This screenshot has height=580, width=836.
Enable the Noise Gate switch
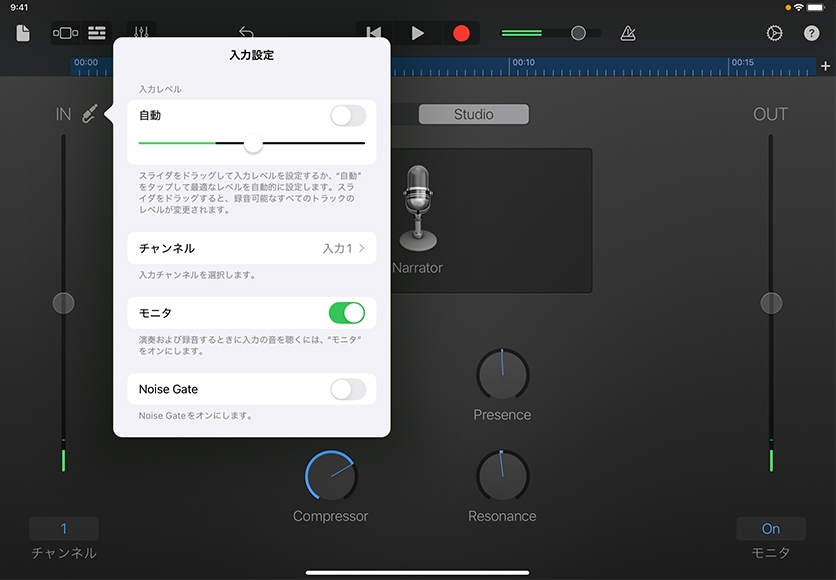(x=347, y=389)
